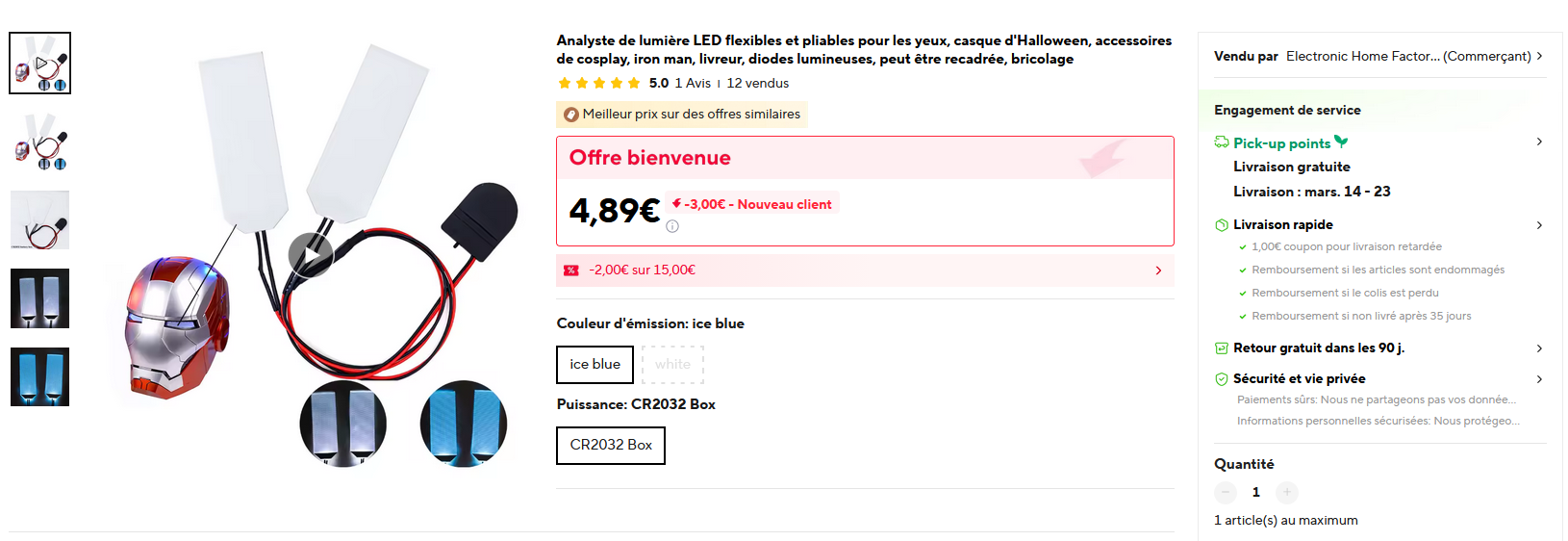Click the Pick-up points truck icon
This screenshot has height=541, width=1568.
[1222, 142]
